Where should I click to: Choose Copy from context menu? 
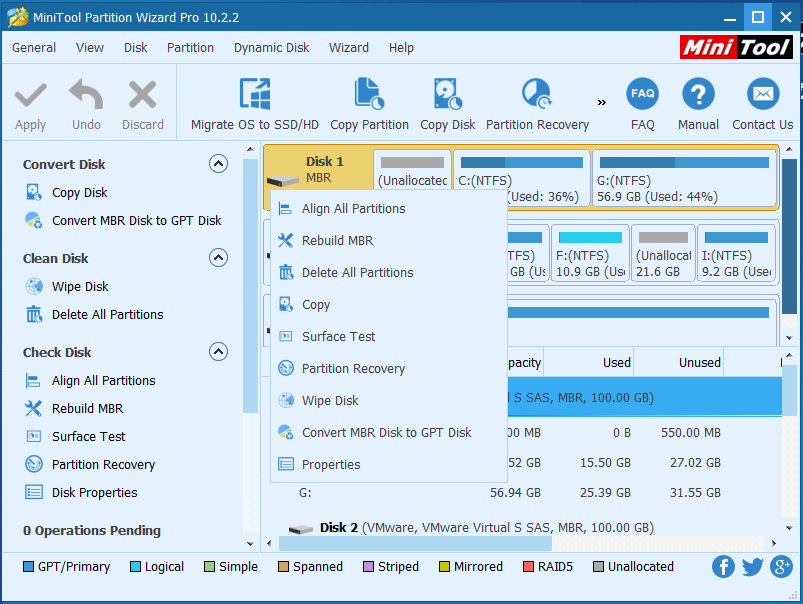coord(389,304)
